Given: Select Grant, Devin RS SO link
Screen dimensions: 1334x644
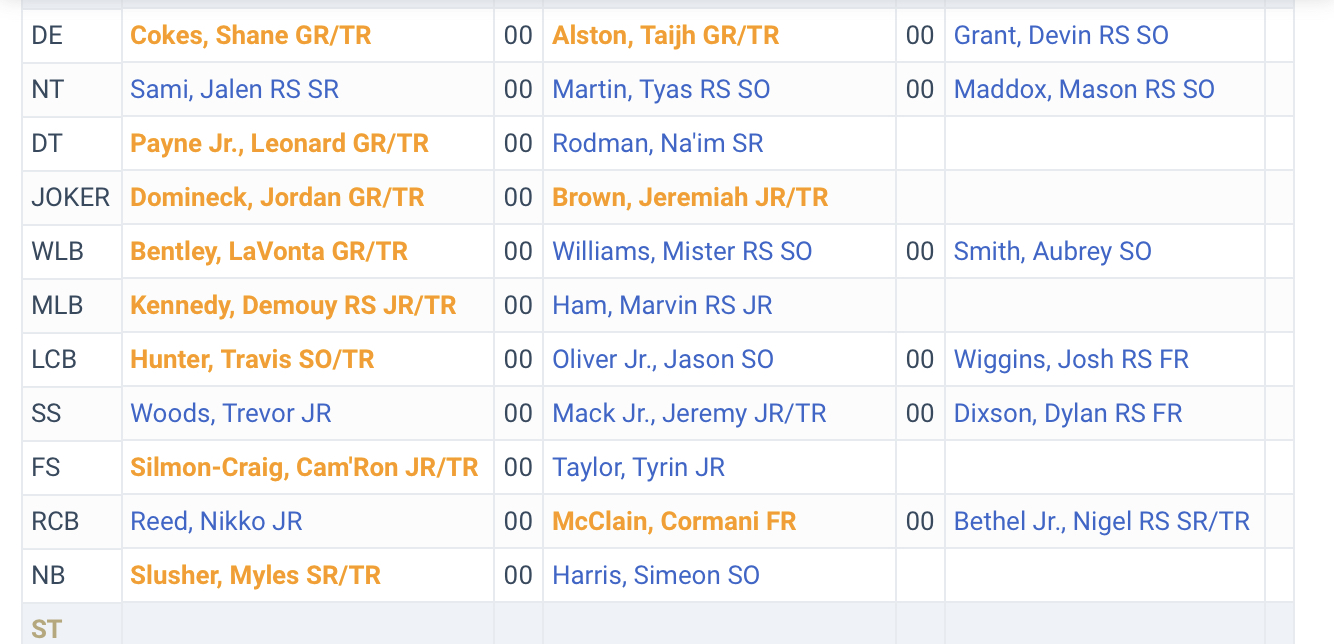Looking at the screenshot, I should coord(1061,35).
